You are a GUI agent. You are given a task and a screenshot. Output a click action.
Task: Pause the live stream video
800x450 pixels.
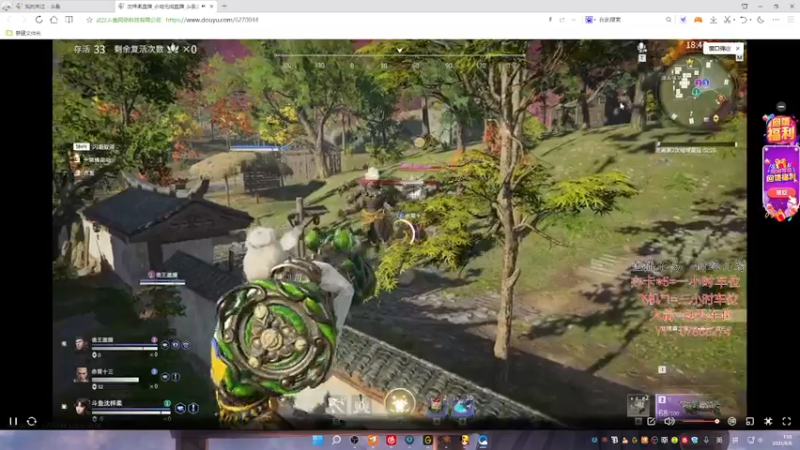pos(13,421)
